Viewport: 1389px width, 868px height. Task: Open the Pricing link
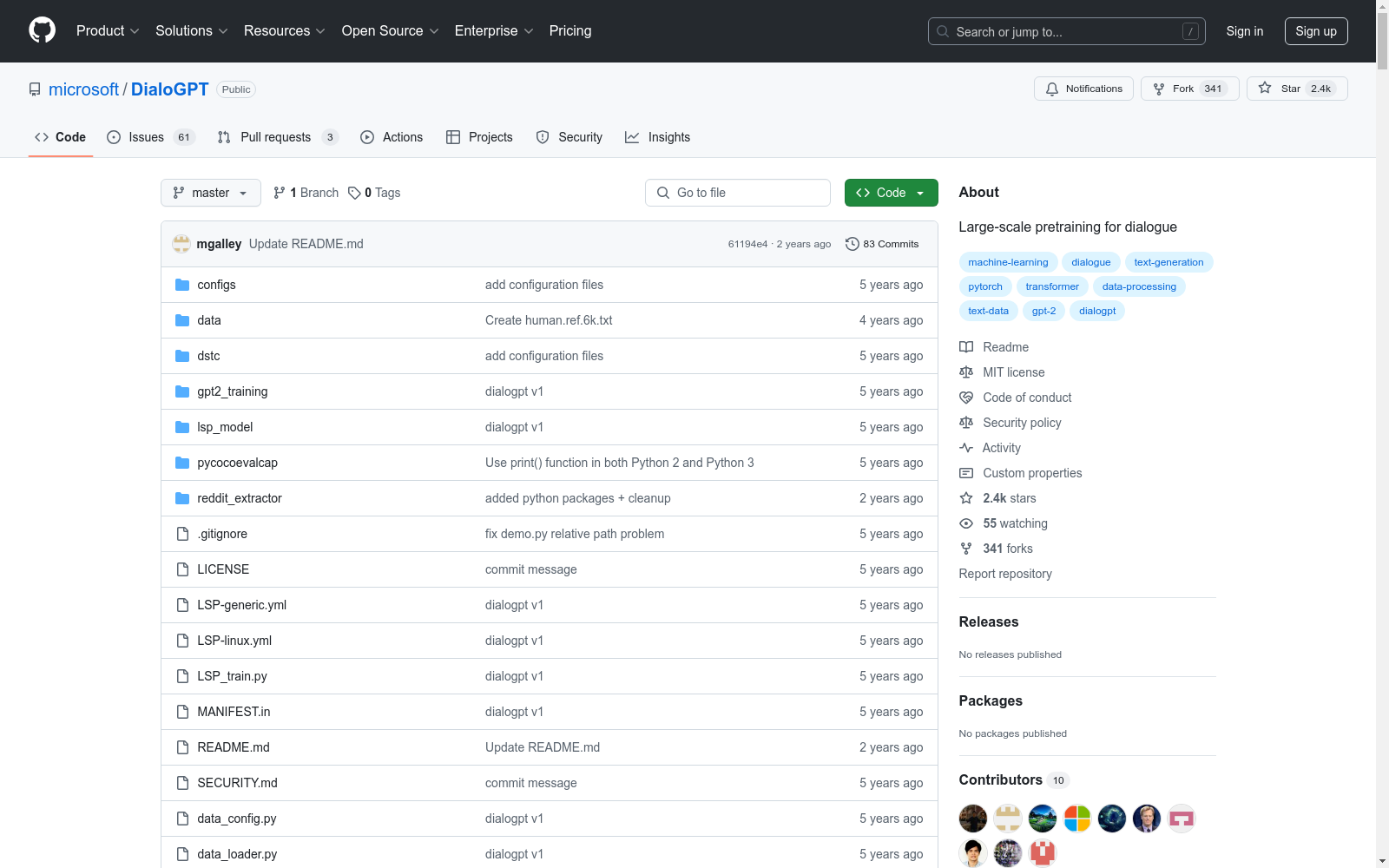[570, 31]
